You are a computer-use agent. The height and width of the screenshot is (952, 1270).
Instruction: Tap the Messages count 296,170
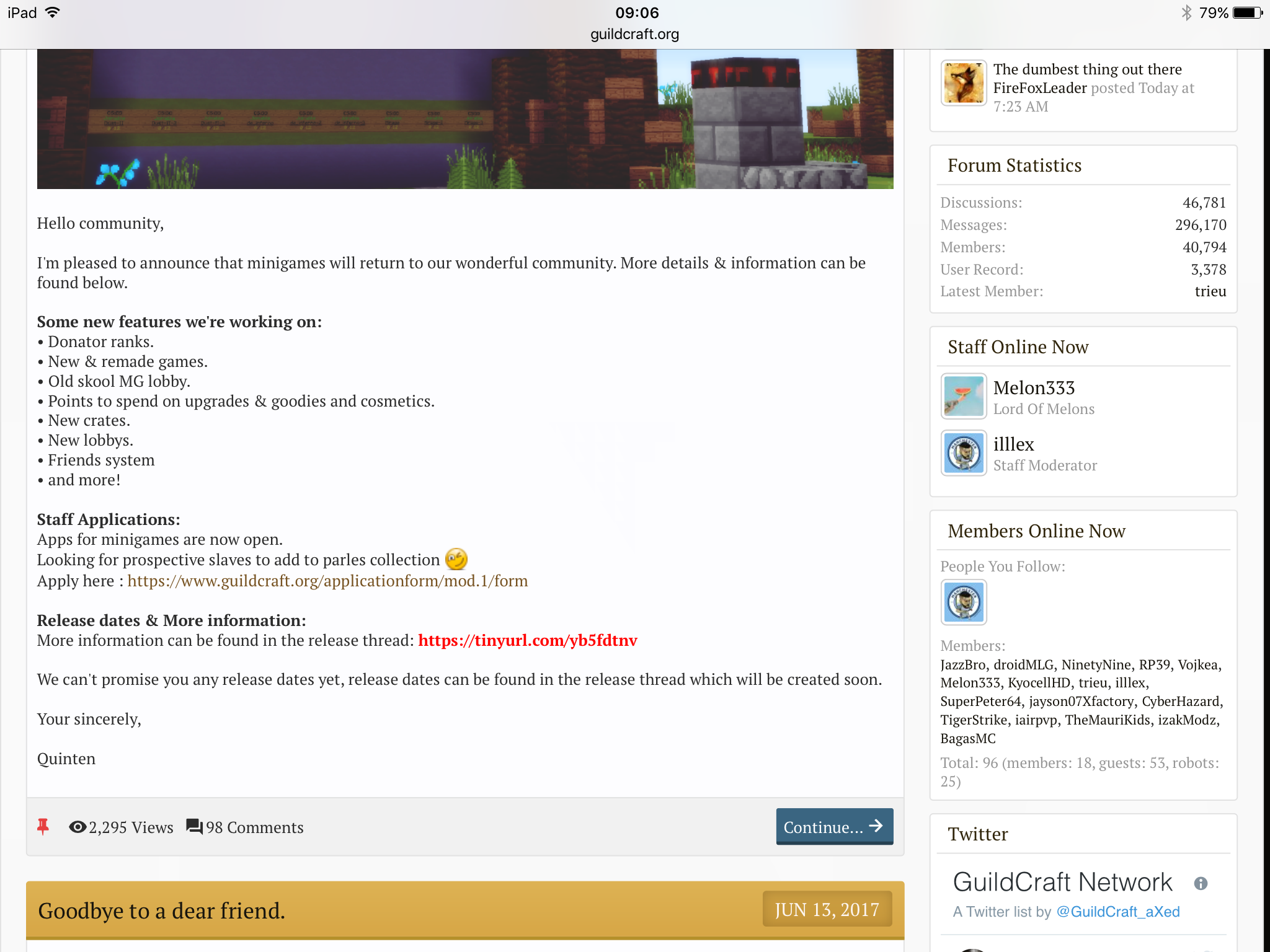pyautogui.click(x=1201, y=225)
